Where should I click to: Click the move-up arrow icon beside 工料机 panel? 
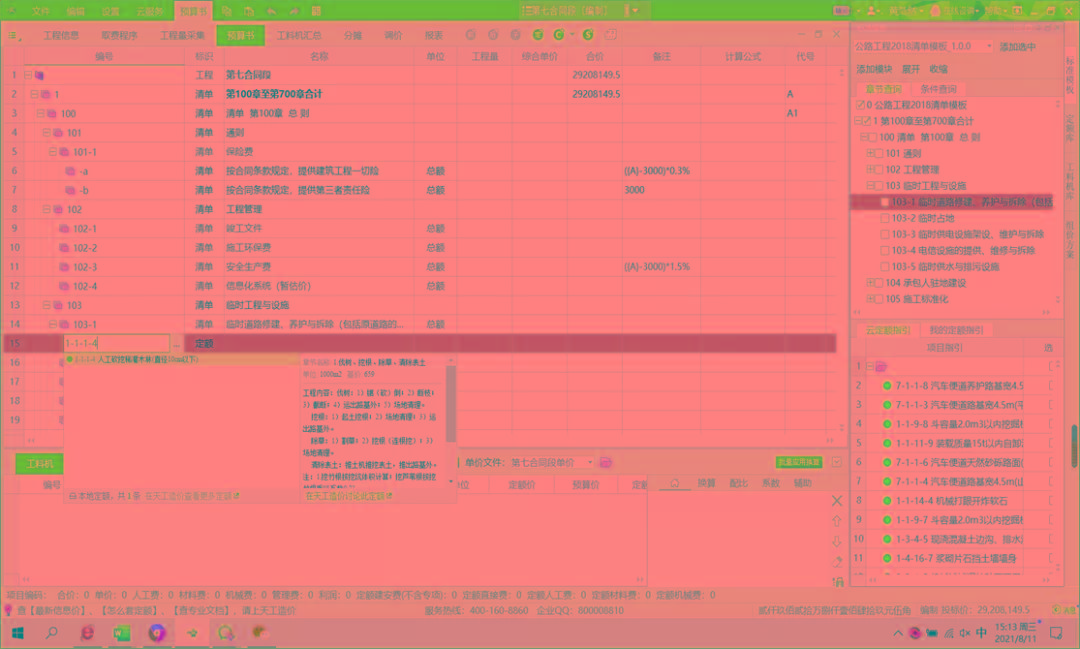click(x=837, y=521)
